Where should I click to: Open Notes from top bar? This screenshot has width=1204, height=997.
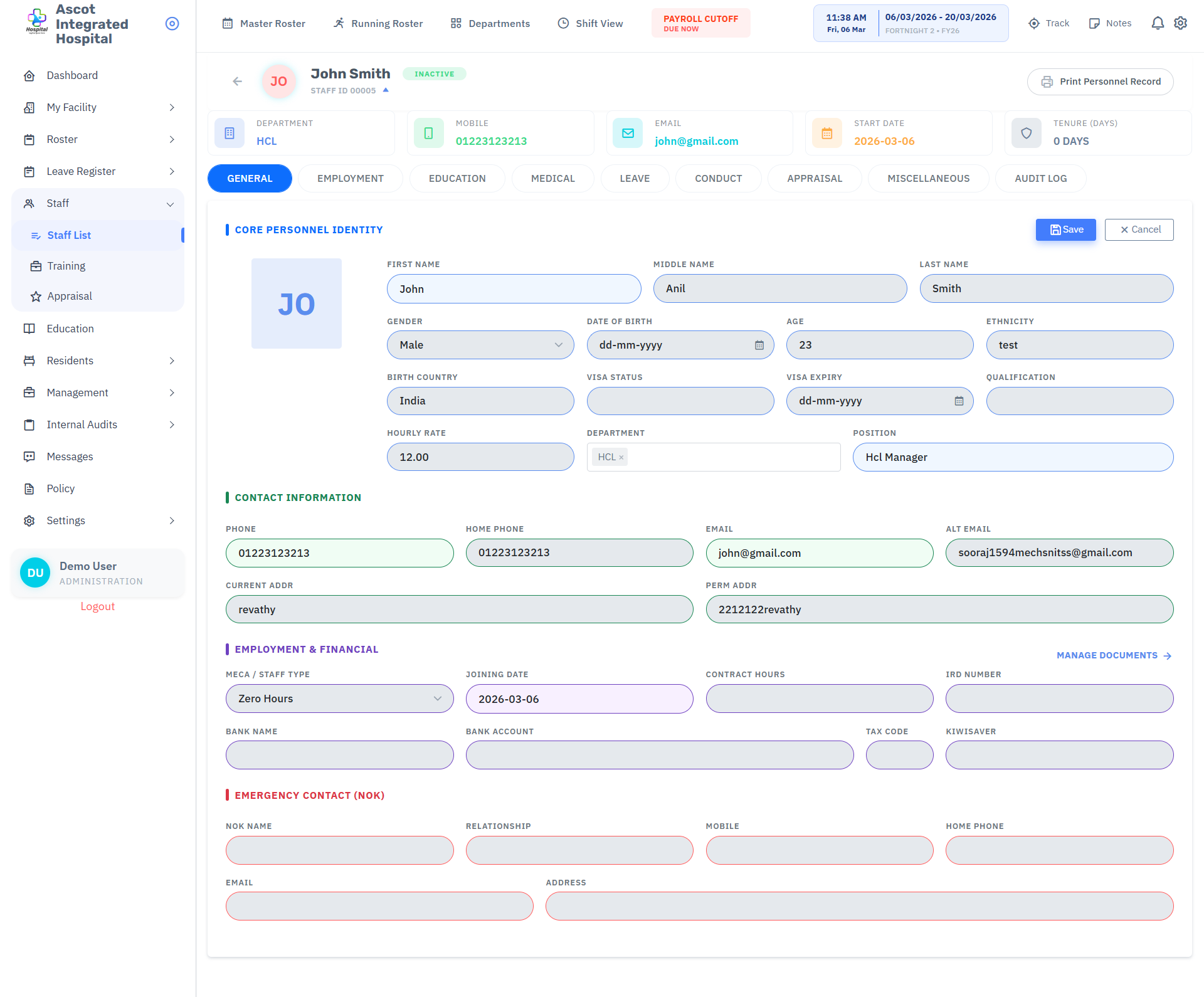[1111, 24]
